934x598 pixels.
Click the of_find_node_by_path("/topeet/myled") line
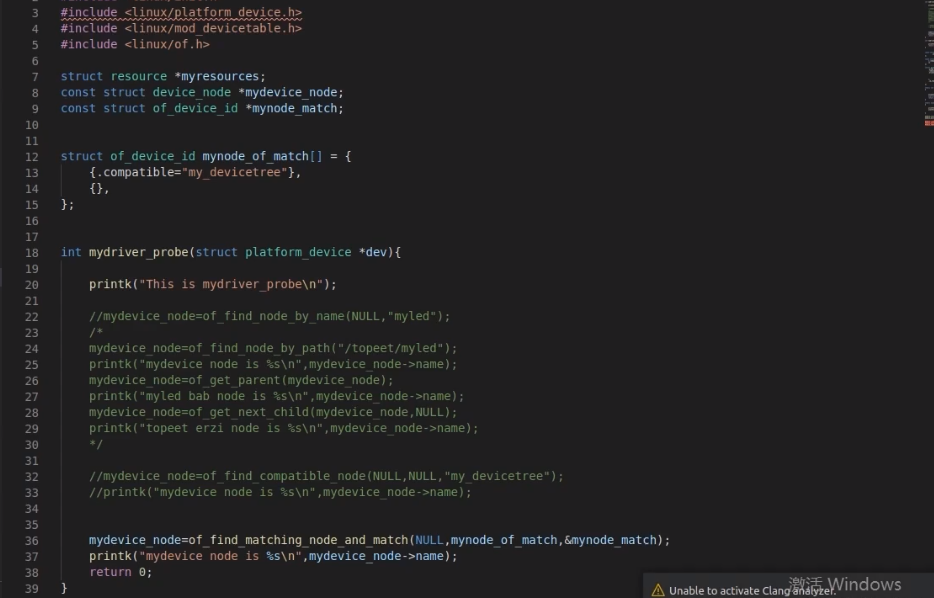273,348
